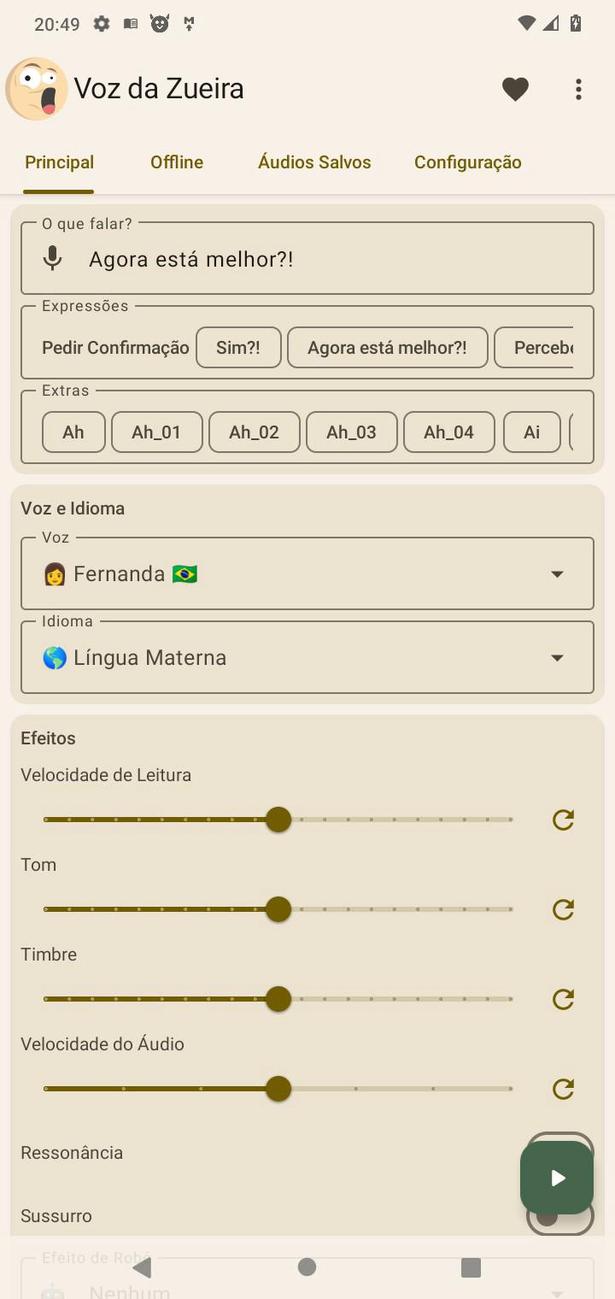
Task: Enable the Sussurro effect switch
Action: 559,1216
